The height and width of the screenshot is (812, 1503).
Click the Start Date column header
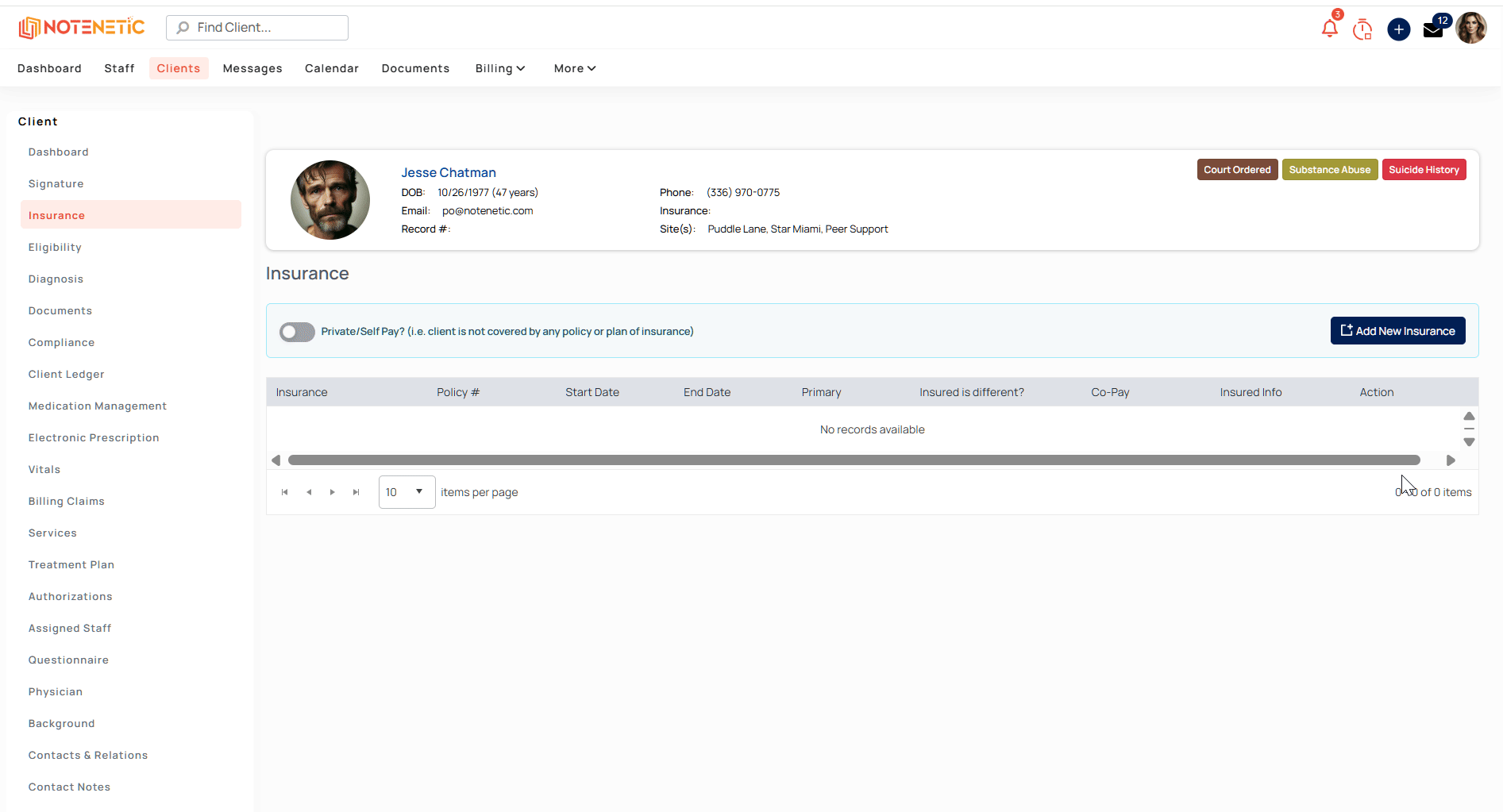pyautogui.click(x=592, y=392)
